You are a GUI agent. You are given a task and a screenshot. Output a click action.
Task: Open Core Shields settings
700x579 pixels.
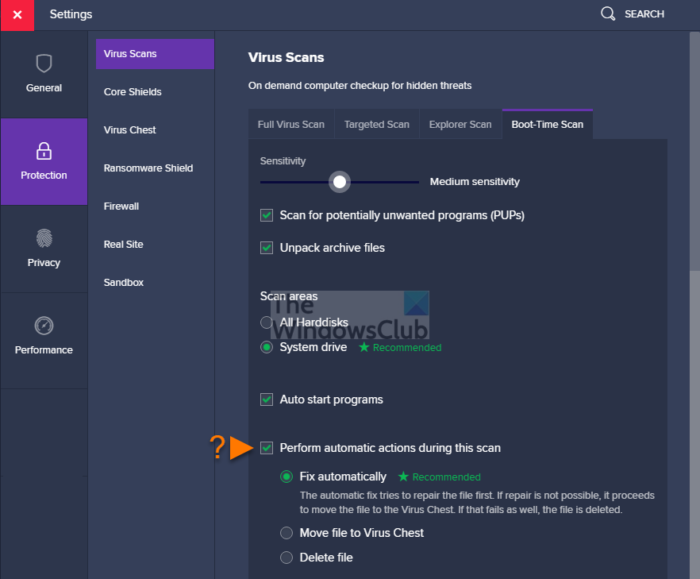pos(133,92)
